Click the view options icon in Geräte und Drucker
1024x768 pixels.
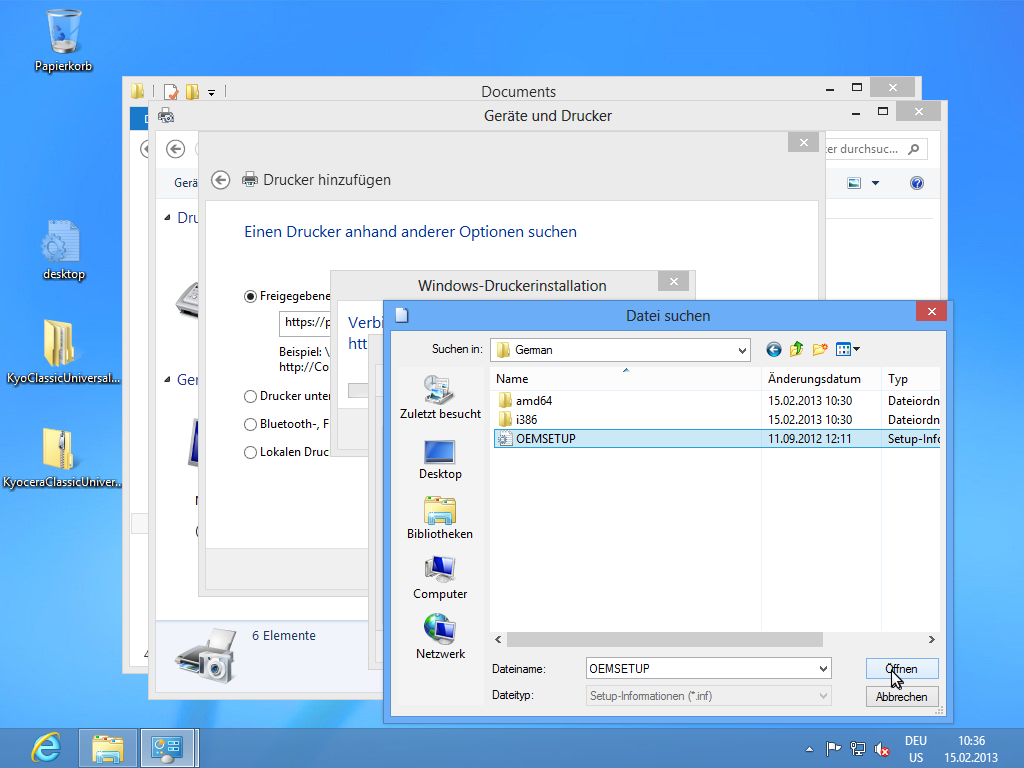tap(854, 183)
